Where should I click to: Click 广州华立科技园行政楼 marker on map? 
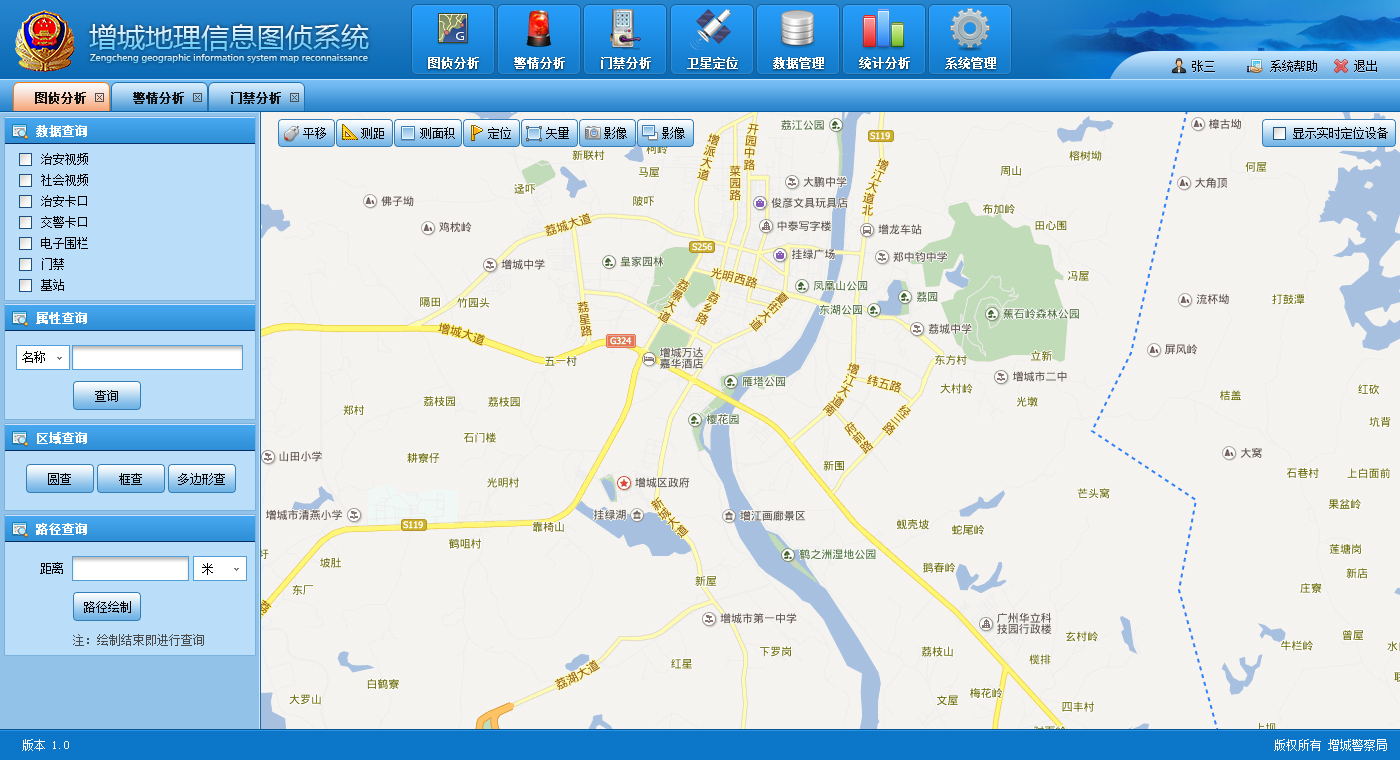click(986, 623)
